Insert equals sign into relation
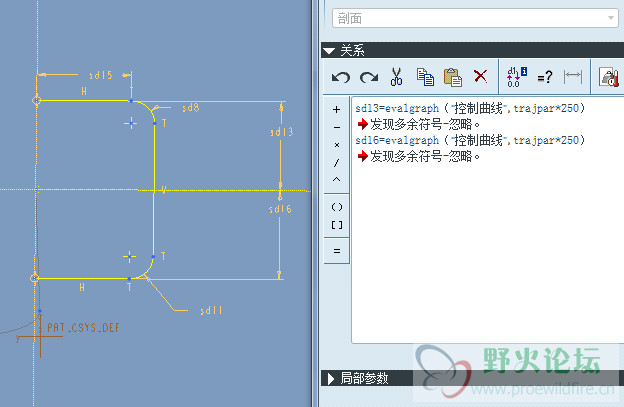The image size is (624, 407). [x=337, y=251]
